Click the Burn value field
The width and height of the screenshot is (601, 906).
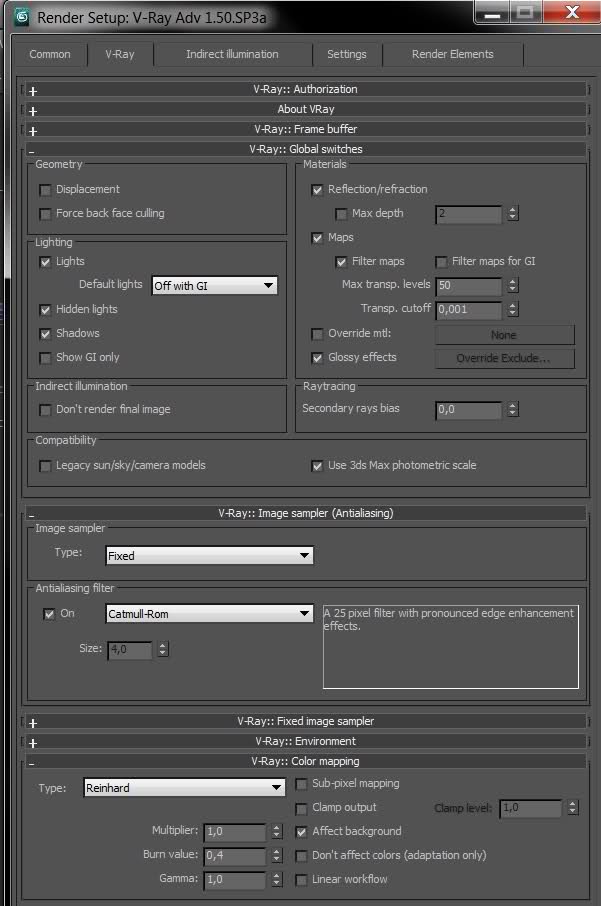235,856
